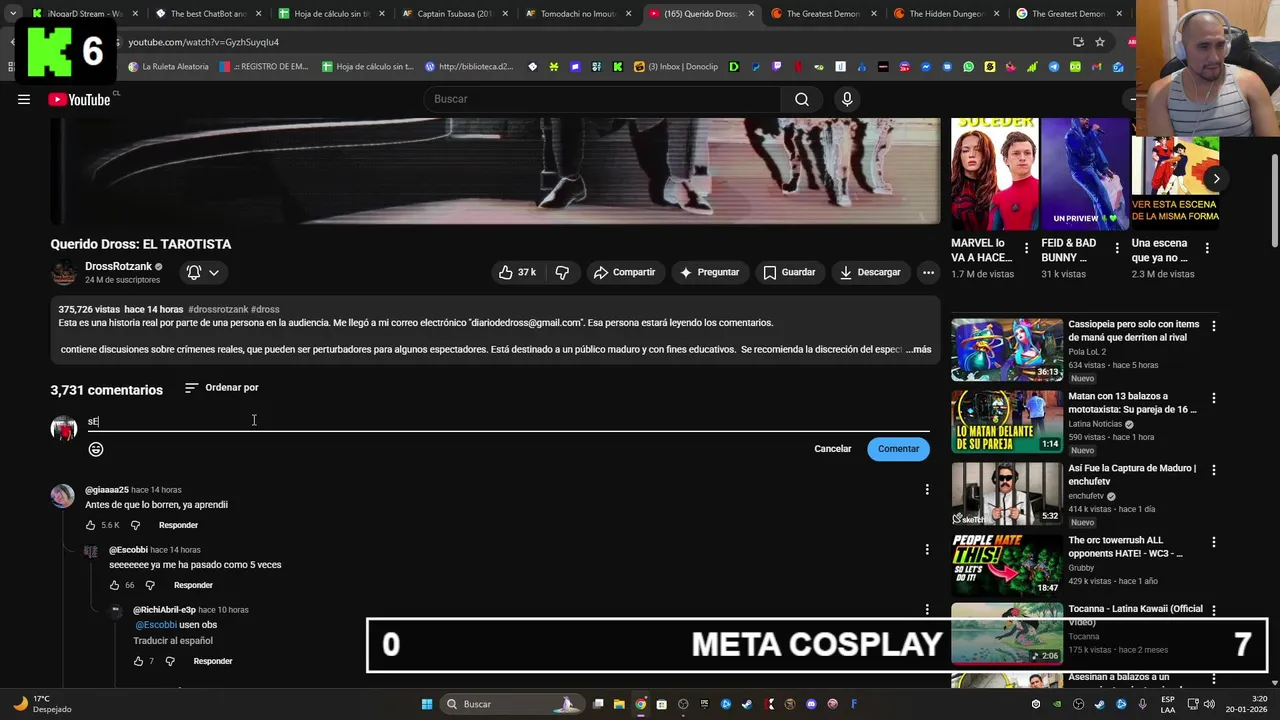Screen dimensions: 1280x720
Task: Open the Ordenar por sort menu
Action: (x=222, y=388)
